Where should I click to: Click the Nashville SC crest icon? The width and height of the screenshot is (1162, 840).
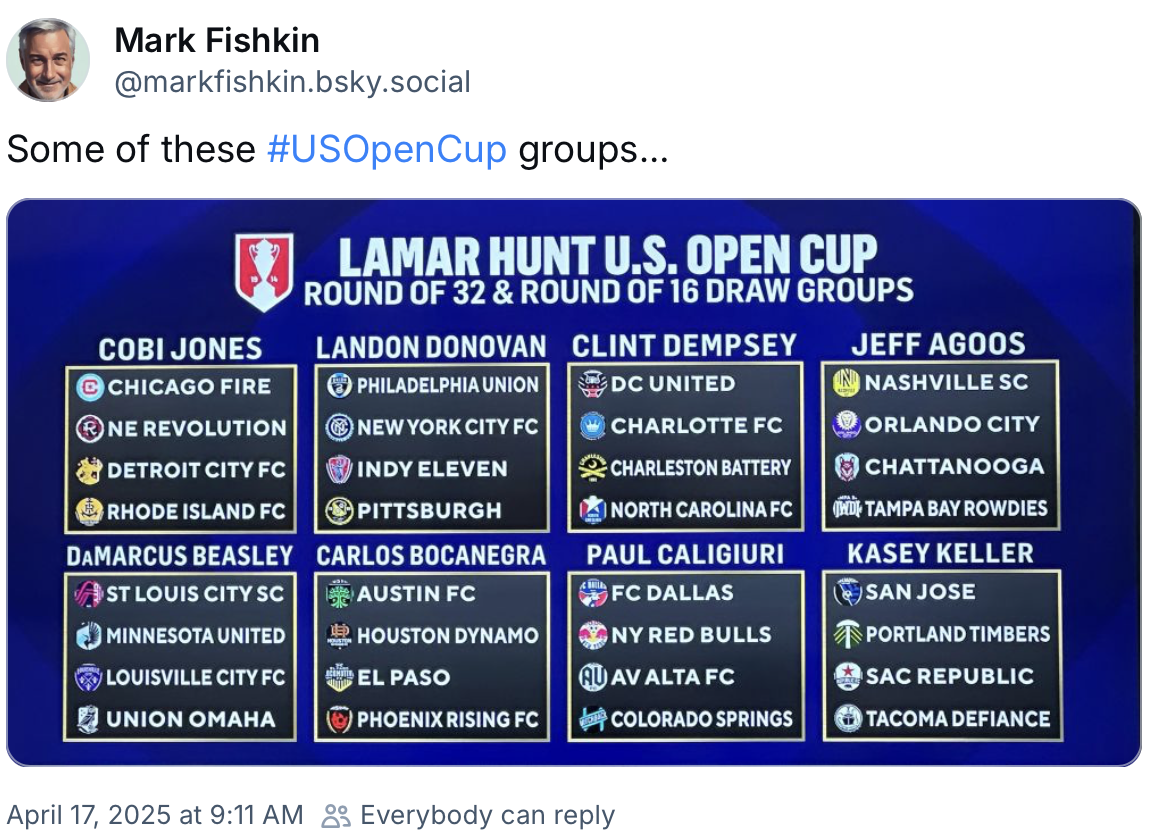[x=846, y=383]
